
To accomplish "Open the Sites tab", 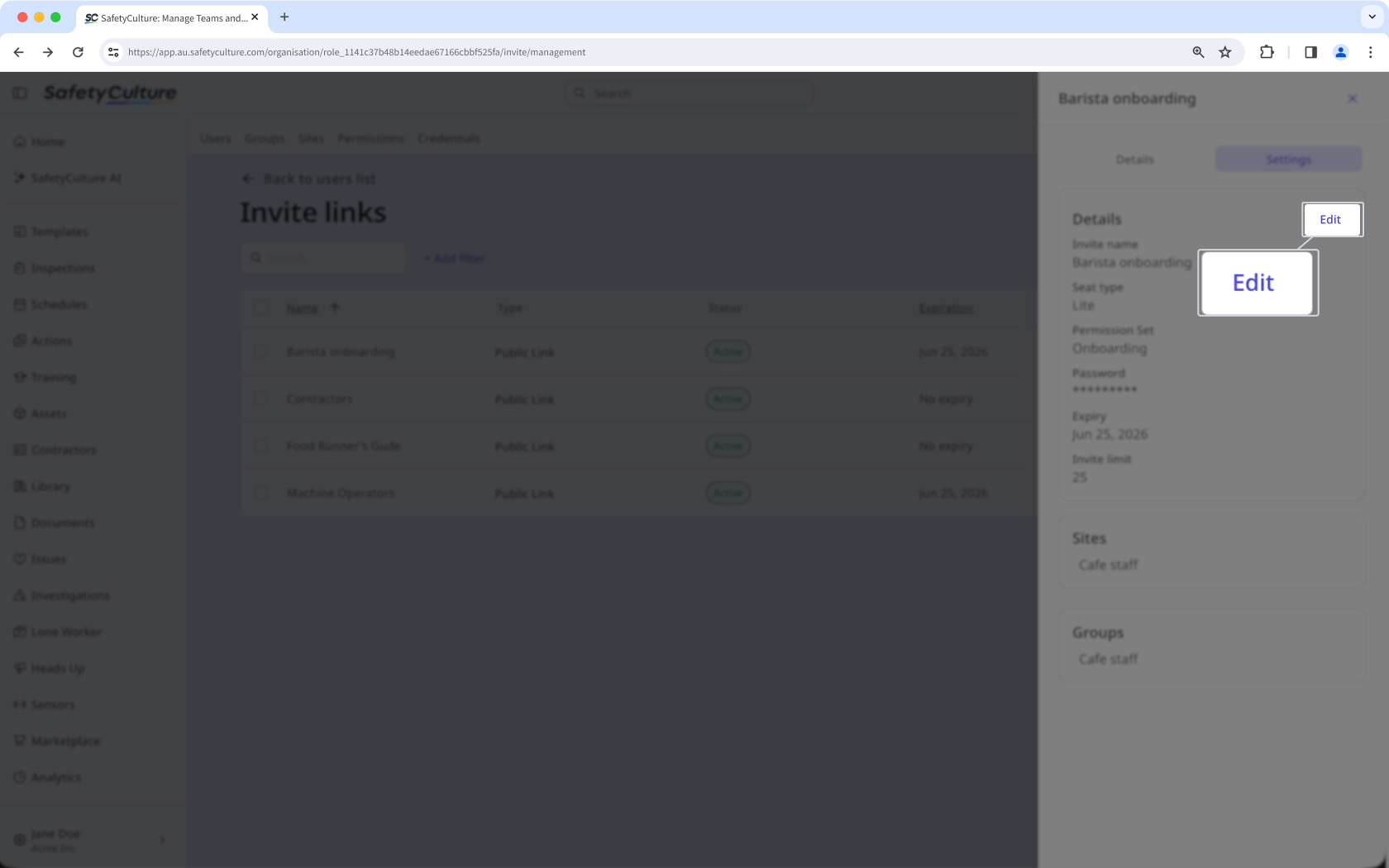I will click(311, 138).
